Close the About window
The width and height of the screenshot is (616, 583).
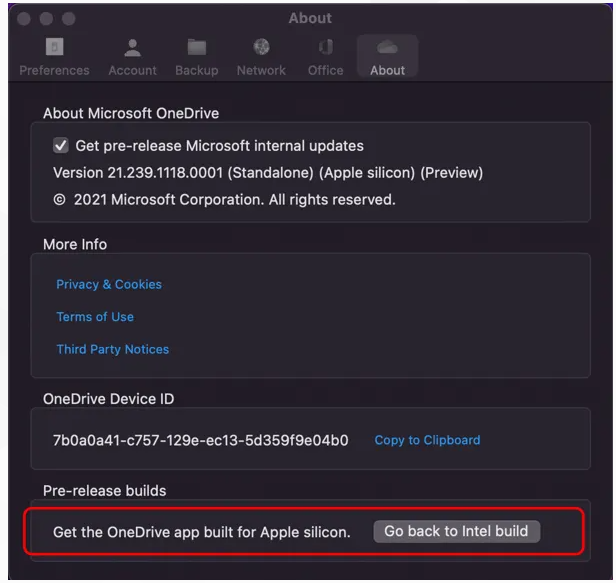tap(24, 18)
